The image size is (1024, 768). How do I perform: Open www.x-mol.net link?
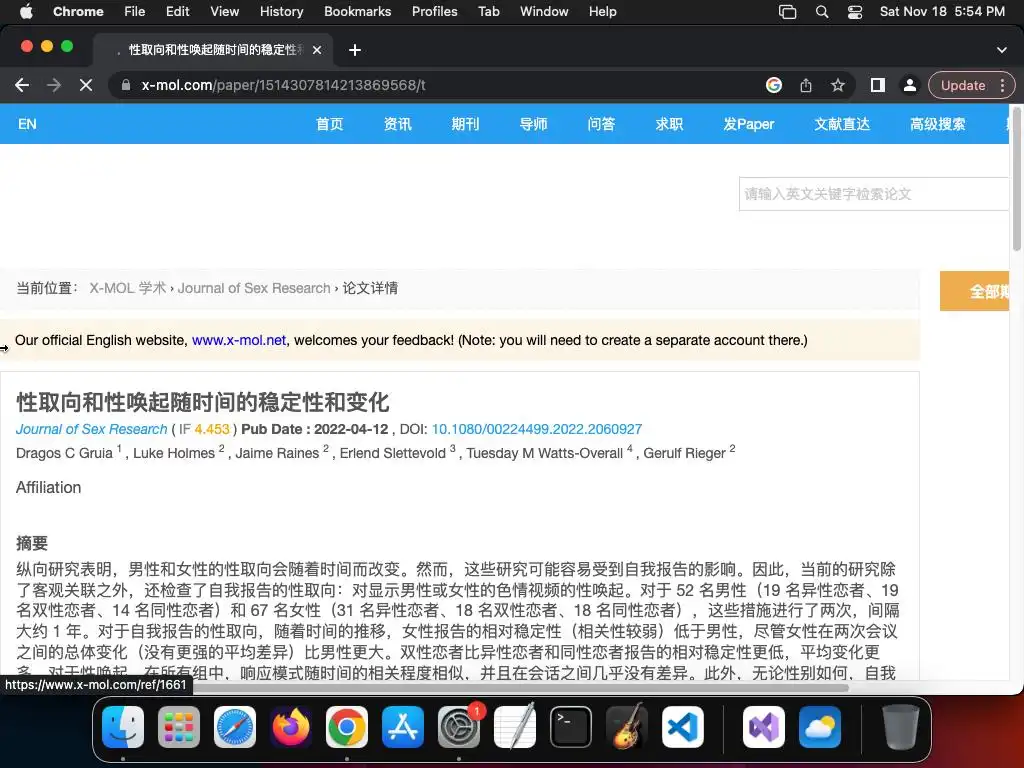coord(239,340)
